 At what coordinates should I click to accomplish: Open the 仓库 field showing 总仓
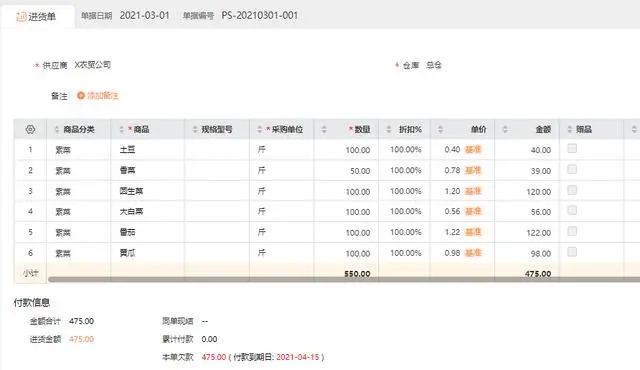point(434,65)
